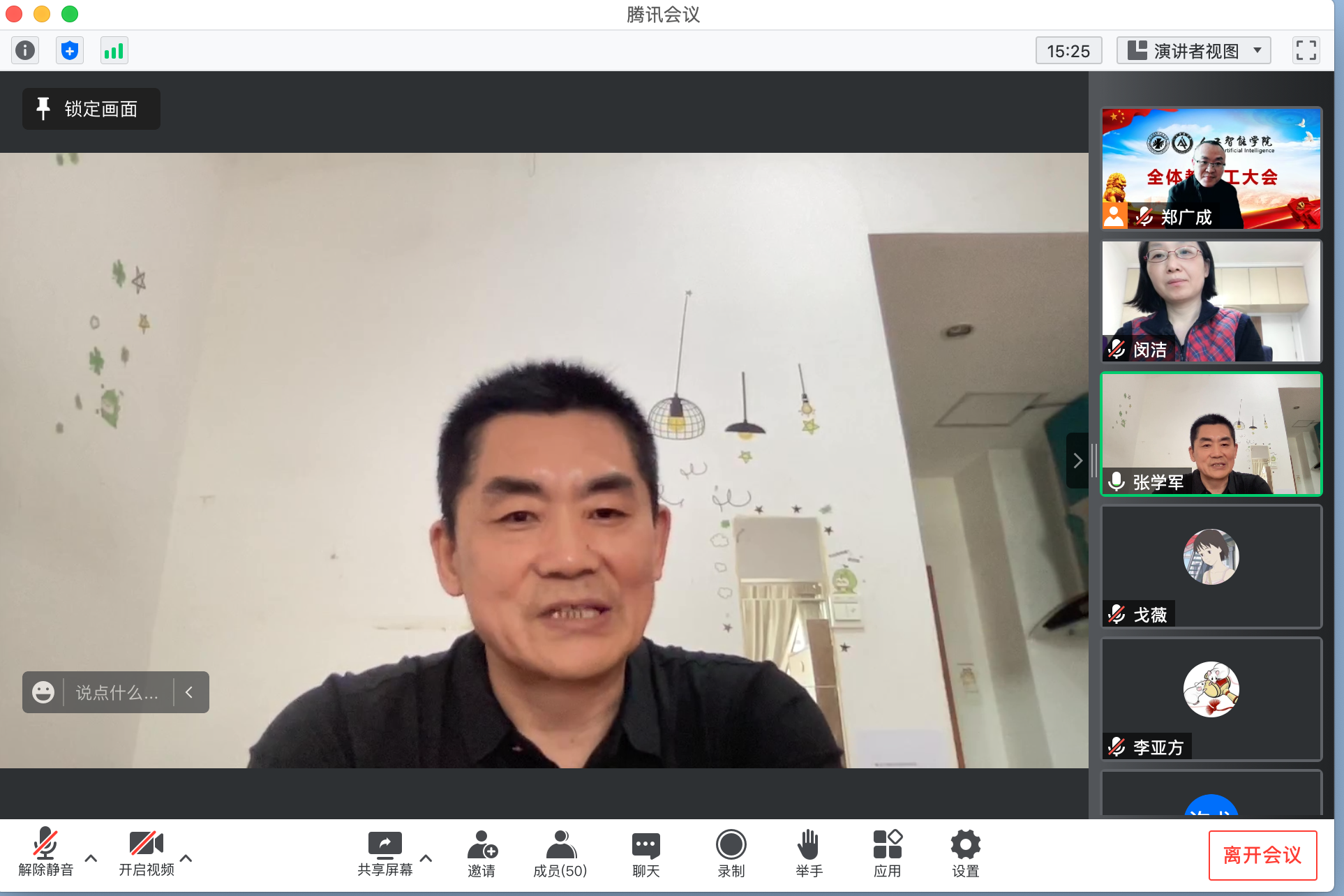Click the blue security shield icon
The width and height of the screenshot is (1344, 896).
coord(69,50)
